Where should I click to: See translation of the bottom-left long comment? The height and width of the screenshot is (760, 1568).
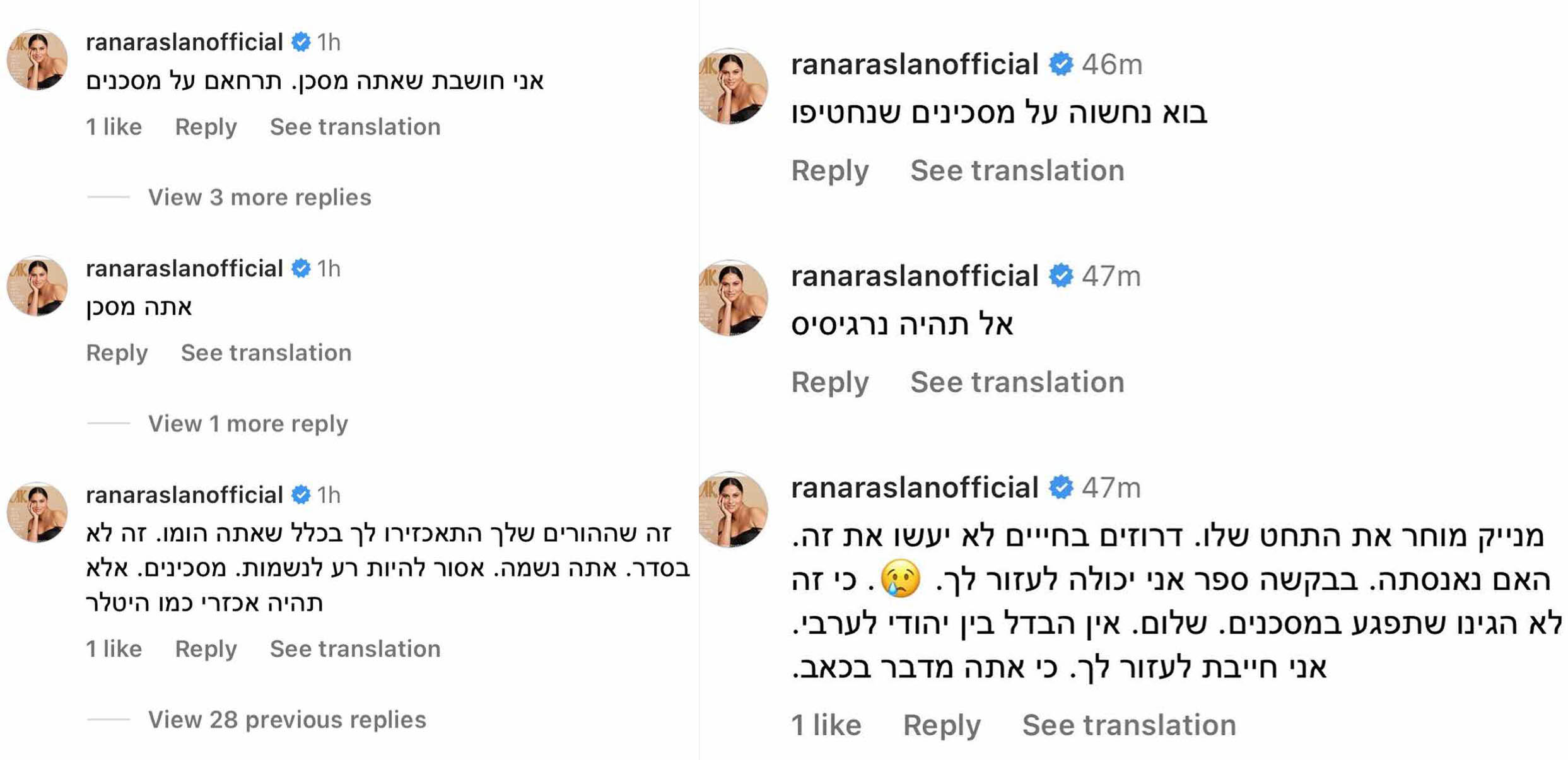(355, 649)
